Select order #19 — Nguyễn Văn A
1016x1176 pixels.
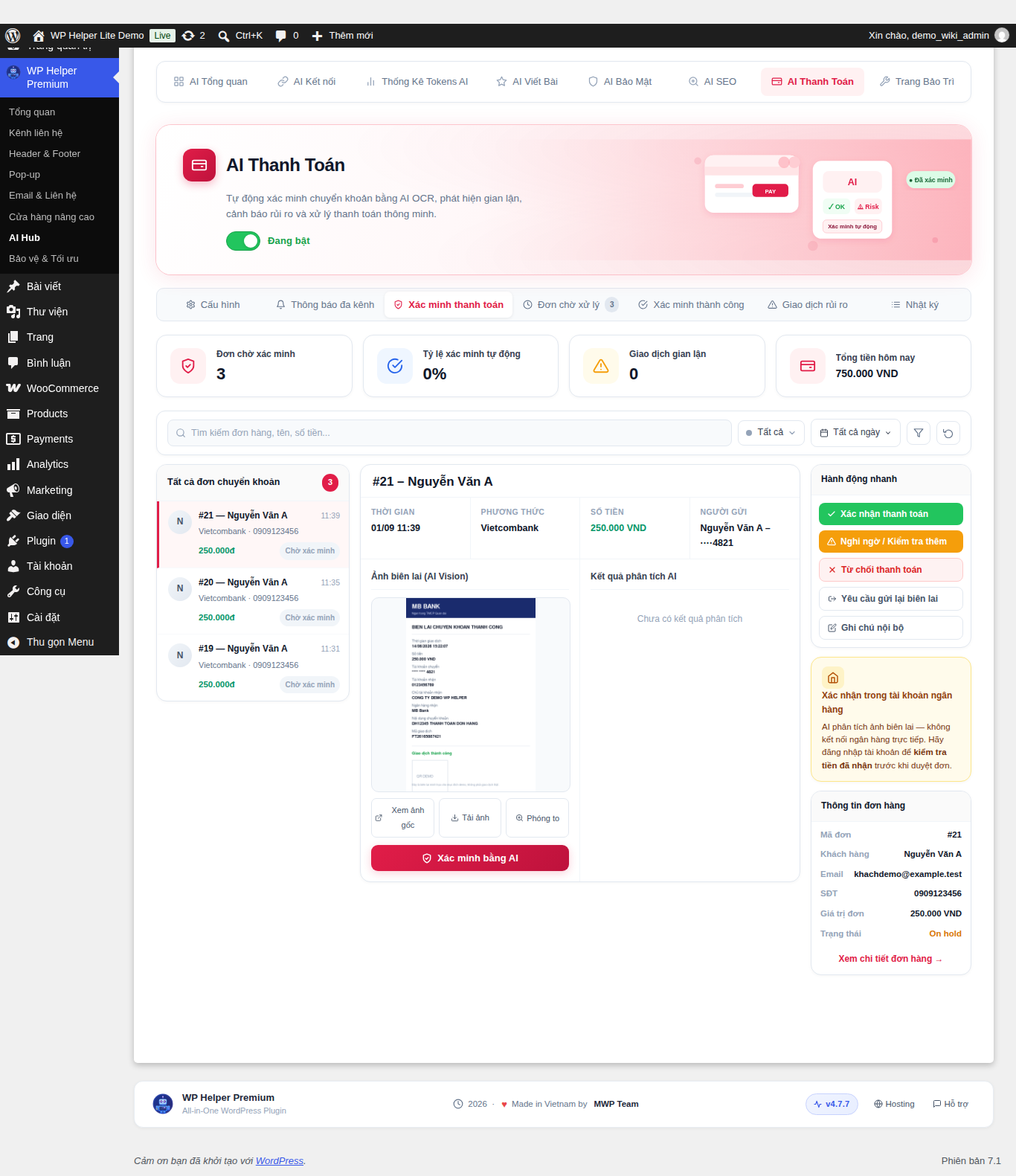coord(253,668)
